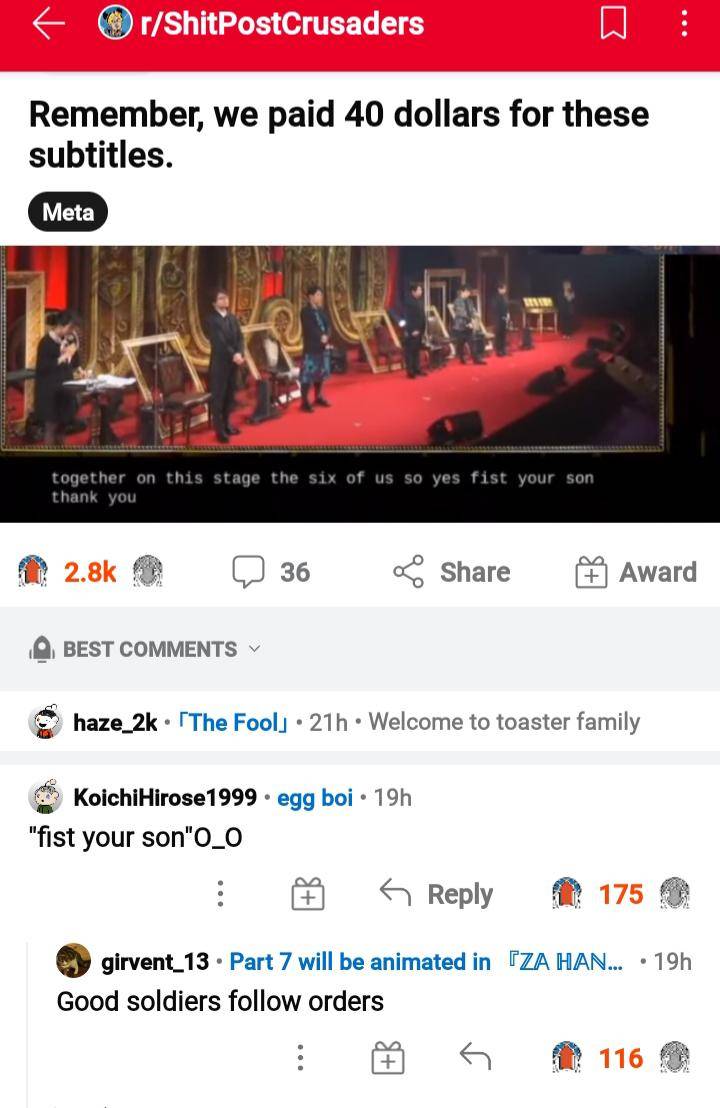This screenshot has height=1108, width=720.
Task: Downvote girvent_13's comment
Action: [x=675, y=1058]
